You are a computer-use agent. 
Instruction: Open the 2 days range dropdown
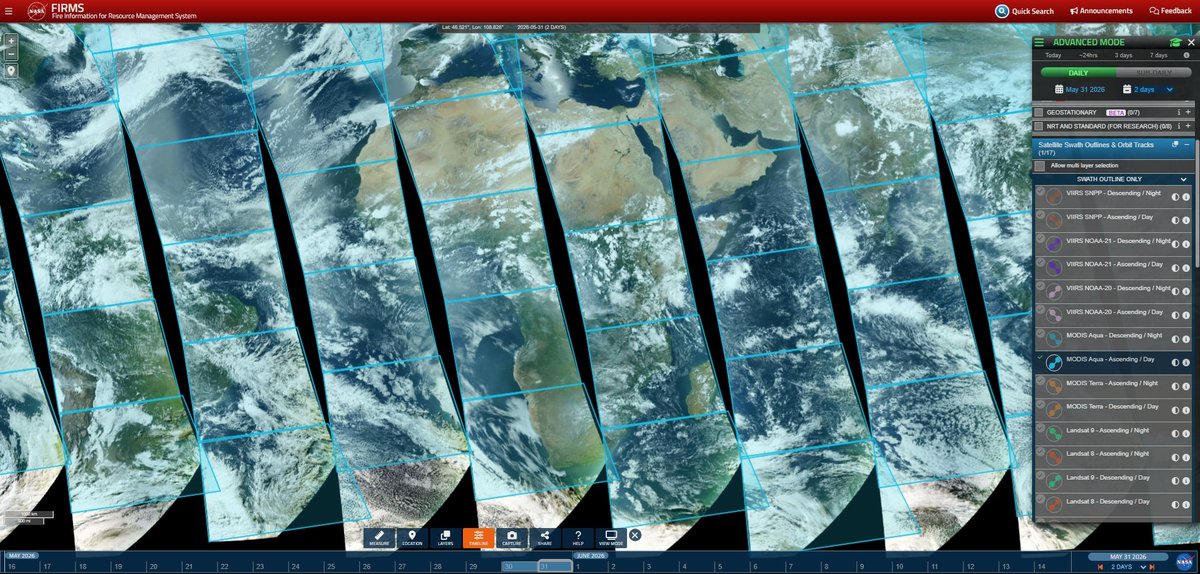coord(1147,89)
